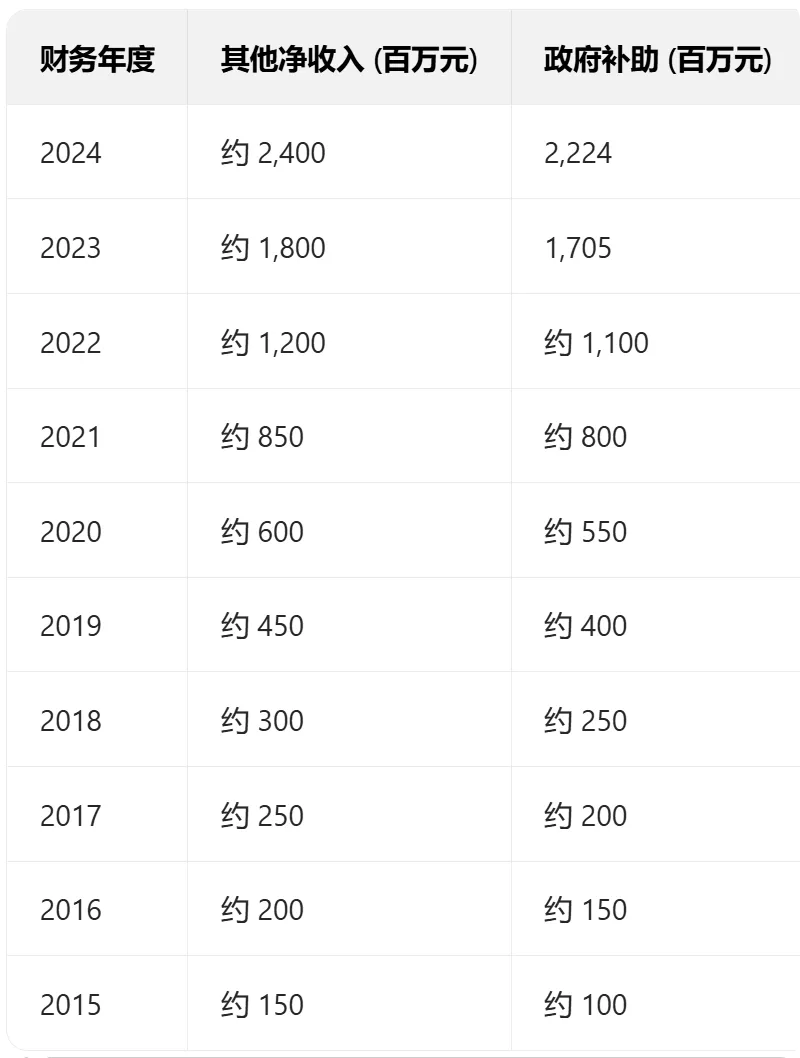800x1058 pixels.
Task: Select the 约 450 other net income cell
Action: pos(262,626)
